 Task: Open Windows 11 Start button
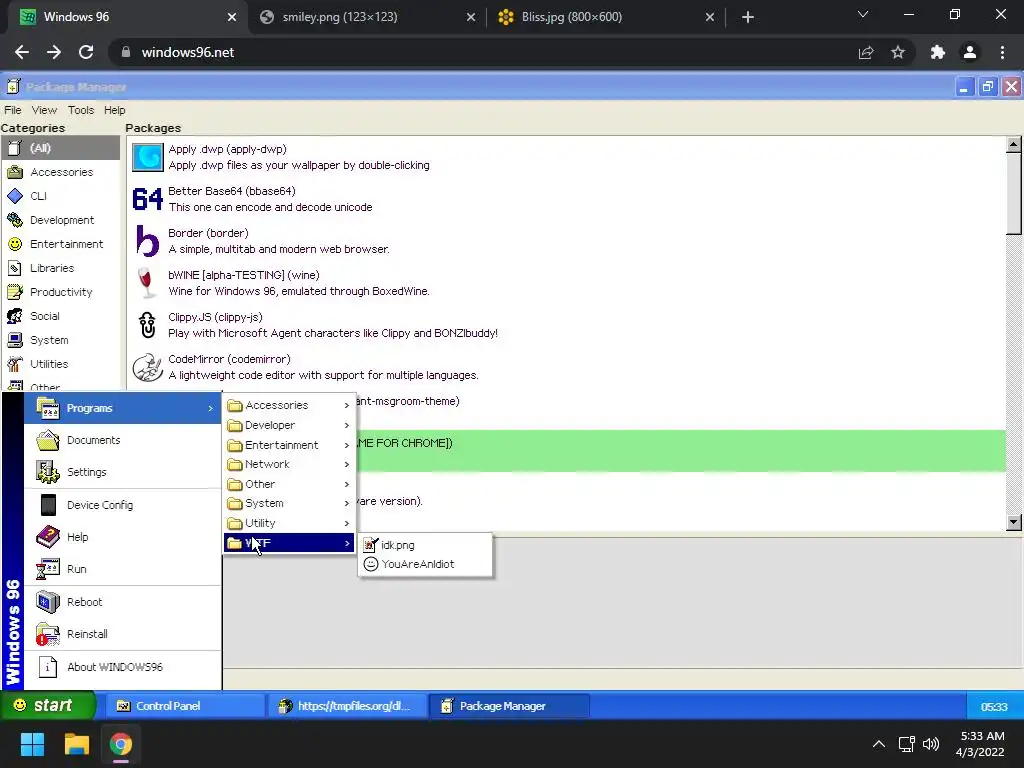(32, 744)
